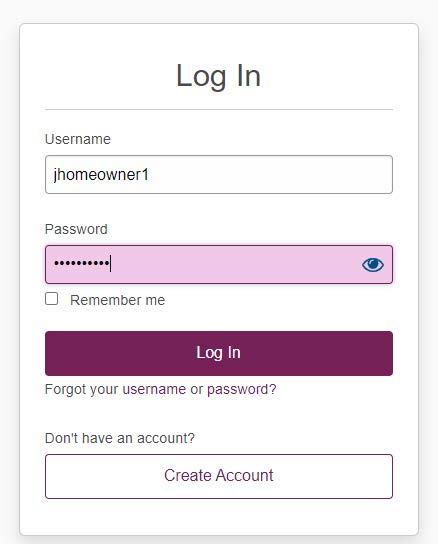Click the divider line below heading
438x544 pixels.
[x=219, y=109]
